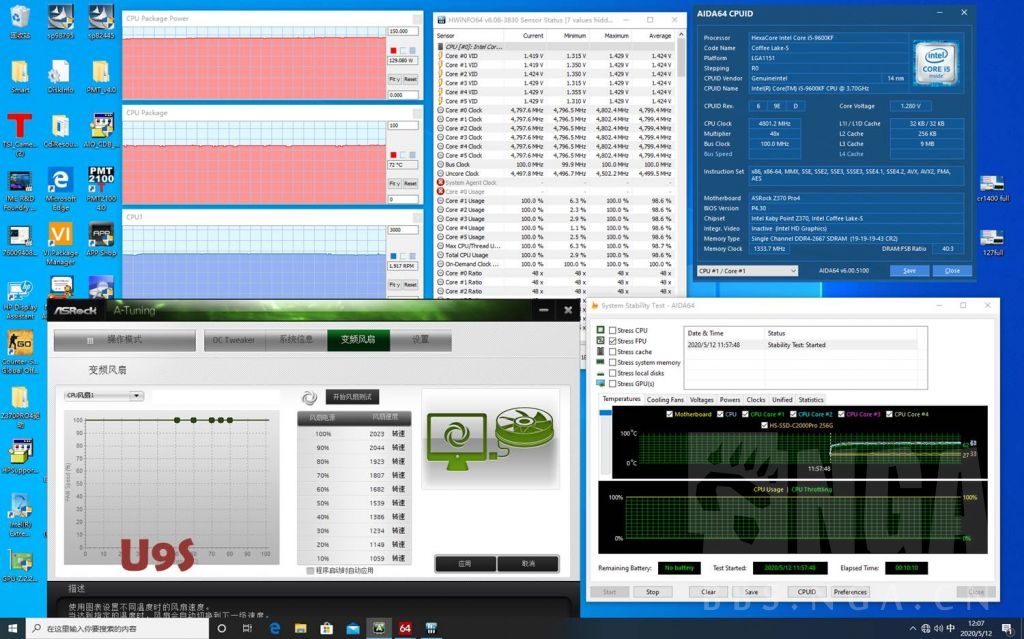Click the fan spinner icon in A-Tuning
The image size is (1024, 639).
point(309,397)
